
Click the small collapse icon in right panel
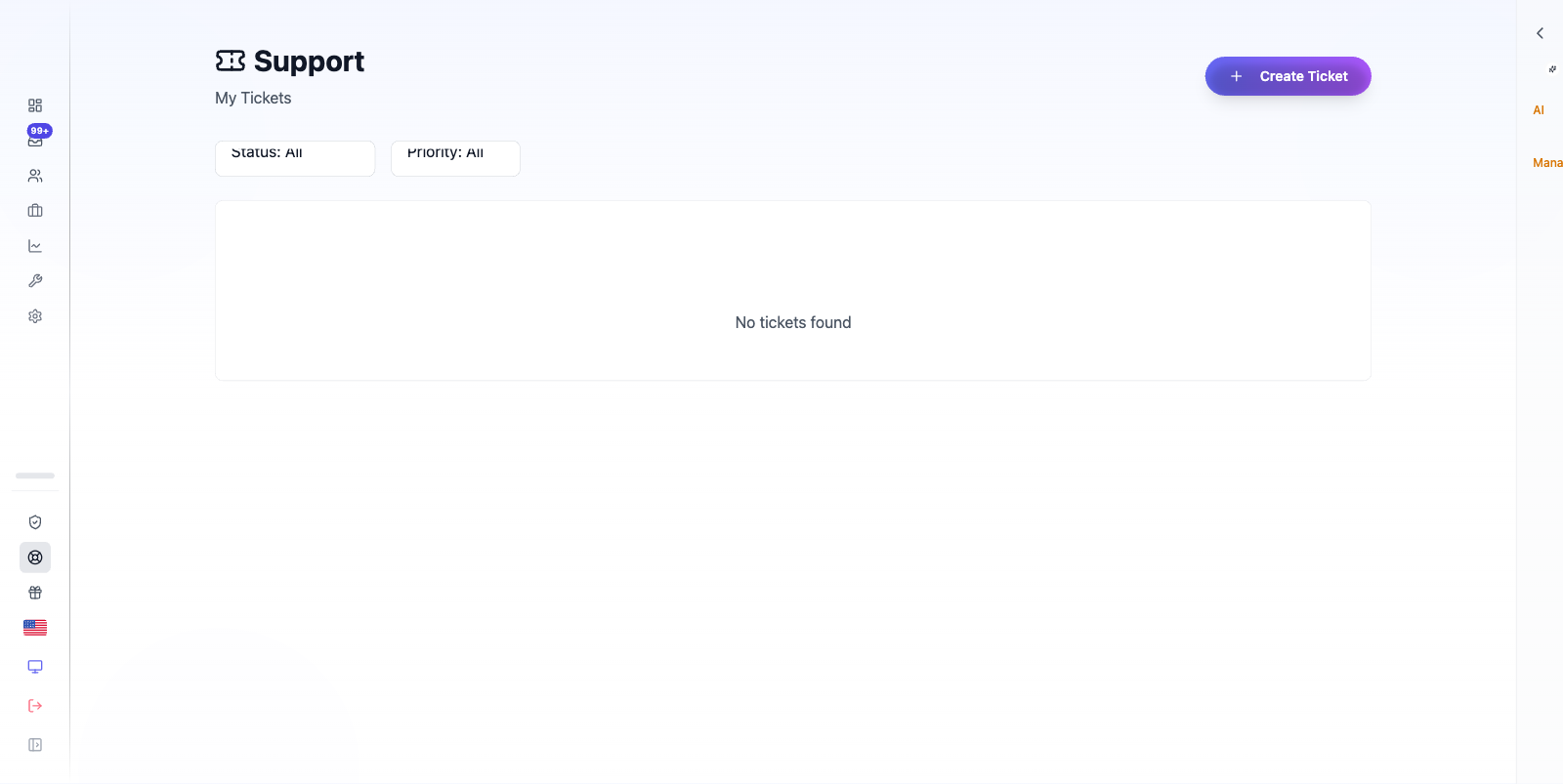pos(1552,69)
